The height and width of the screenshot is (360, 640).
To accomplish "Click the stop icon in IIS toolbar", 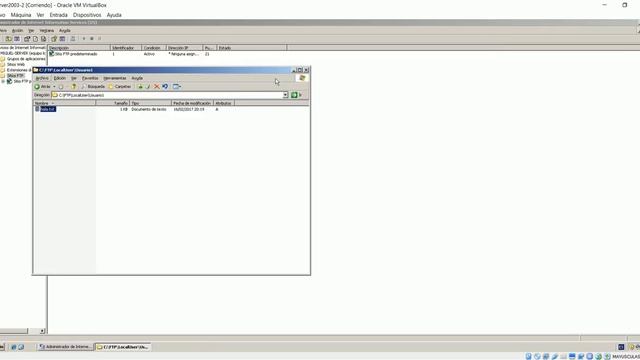I will pyautogui.click(x=92, y=39).
